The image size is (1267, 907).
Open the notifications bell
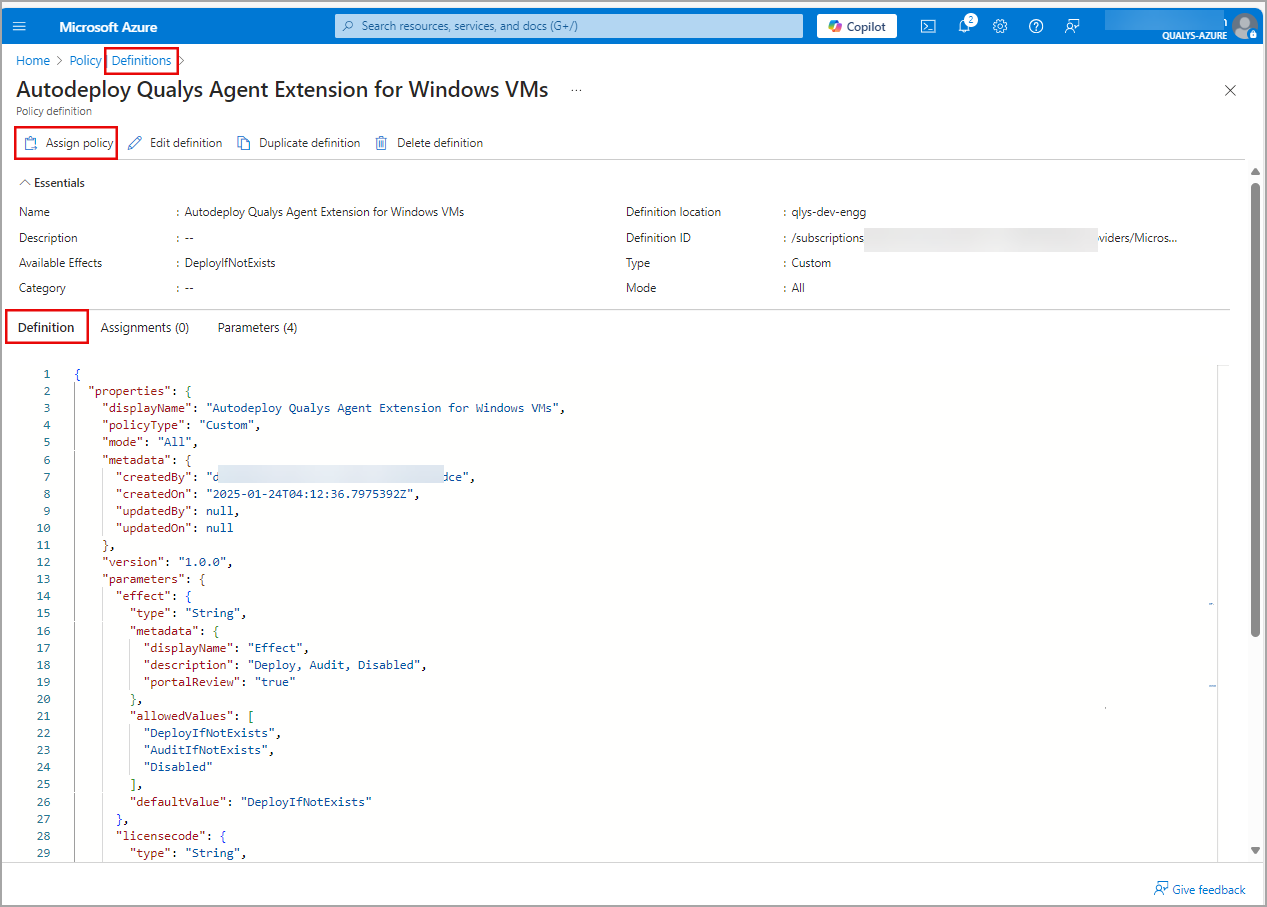(x=964, y=26)
